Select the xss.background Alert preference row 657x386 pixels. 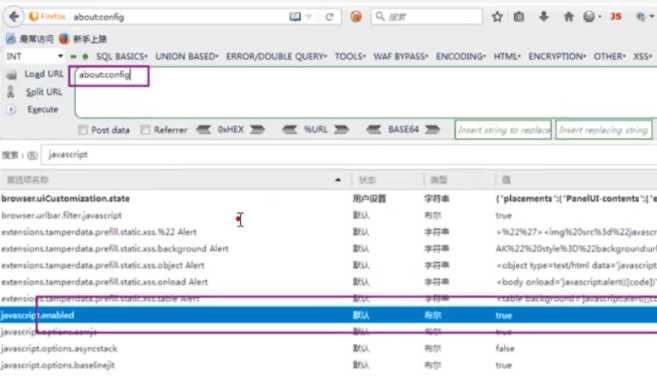328,249
